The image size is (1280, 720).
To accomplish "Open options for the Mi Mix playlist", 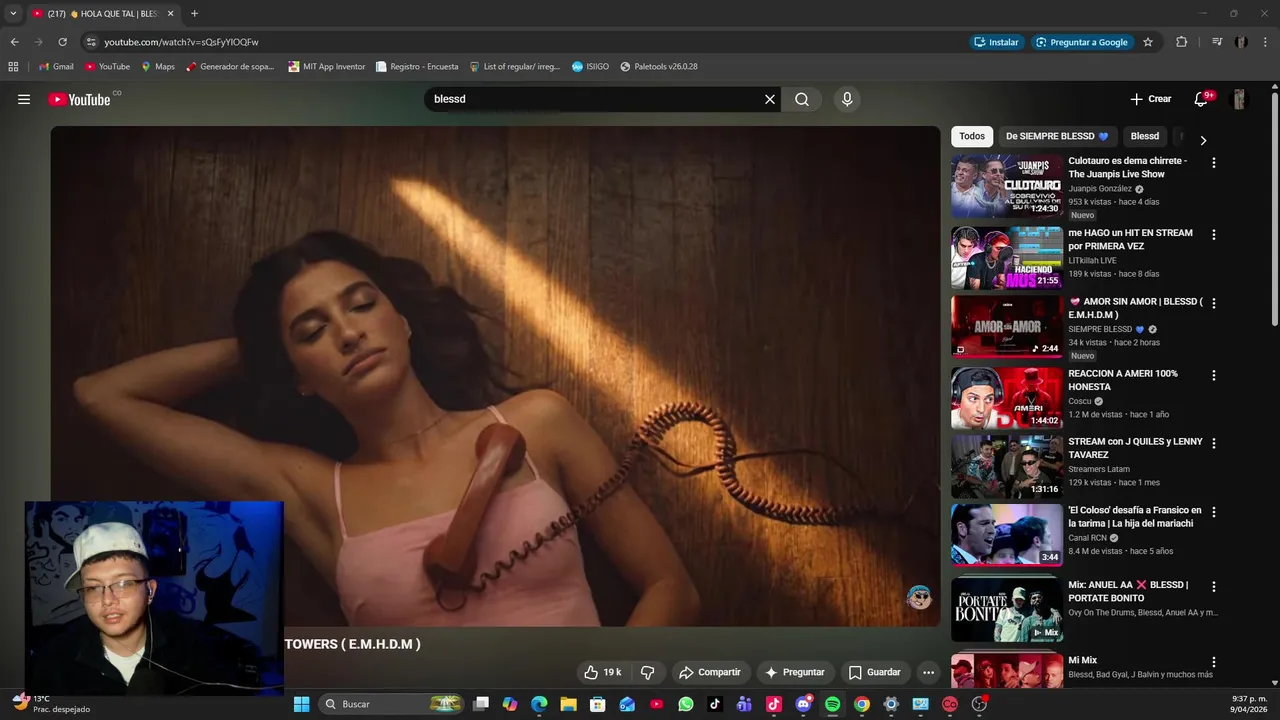I will tap(1214, 662).
